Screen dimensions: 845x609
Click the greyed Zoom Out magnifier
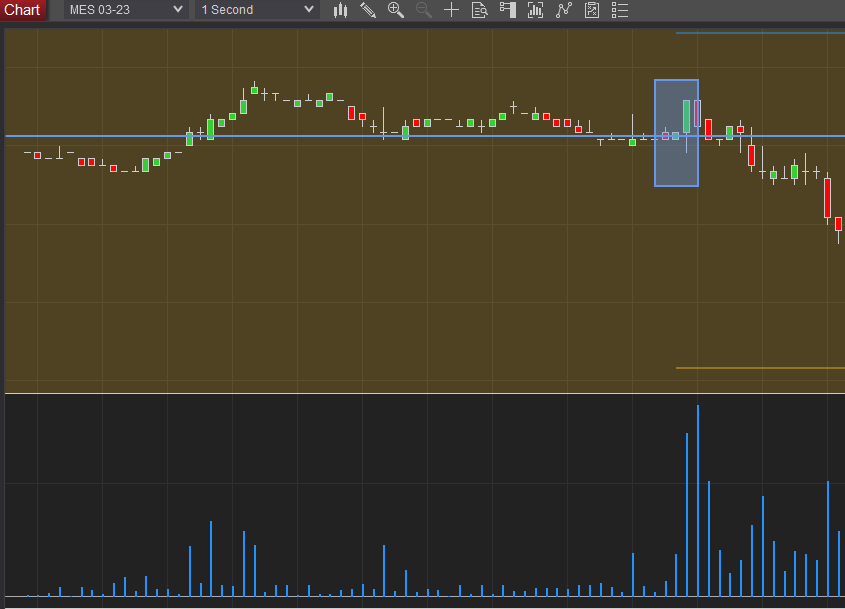(x=424, y=10)
